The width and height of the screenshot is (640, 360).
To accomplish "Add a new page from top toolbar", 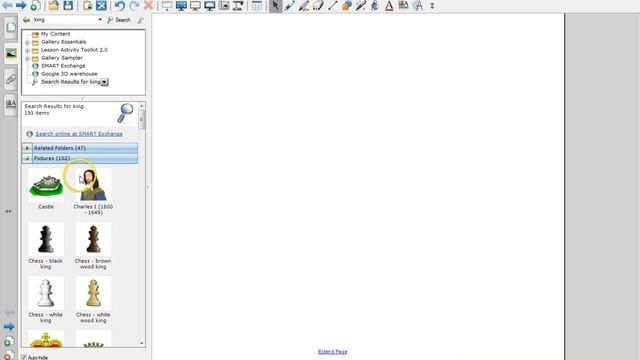I will point(35,6).
